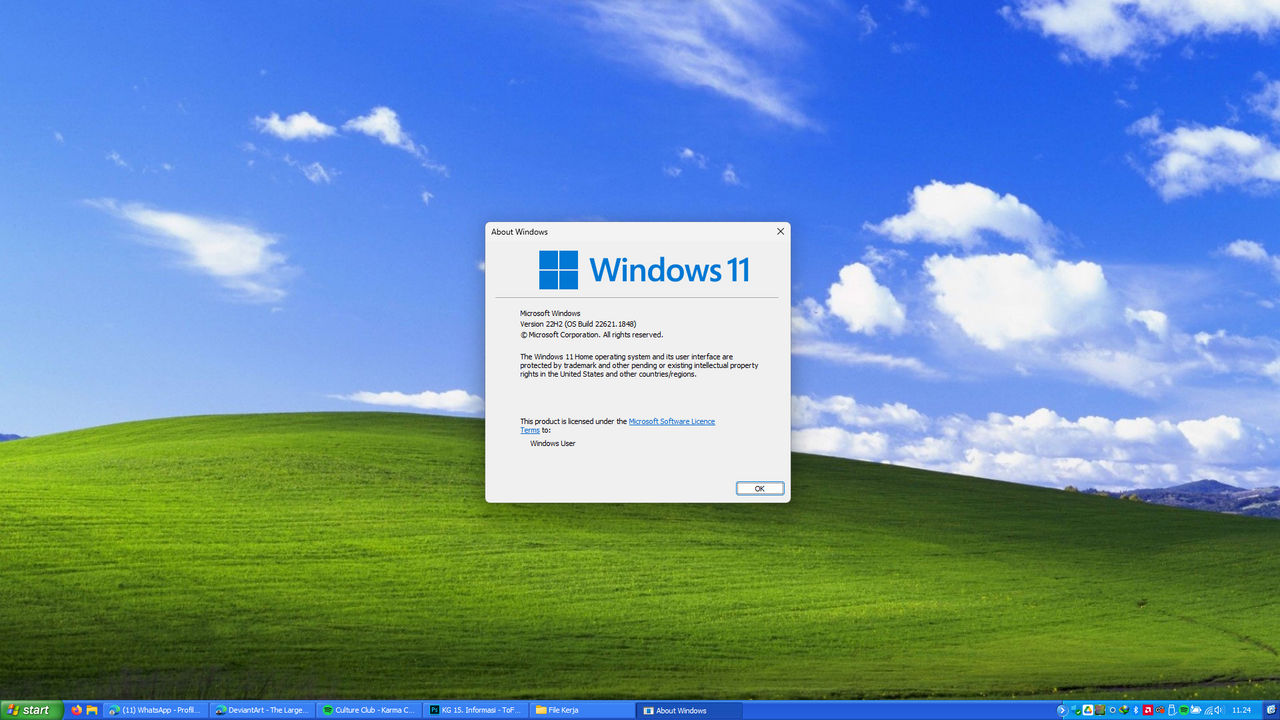Launch Firefox from quick launch
1280x720 pixels.
click(x=77, y=710)
